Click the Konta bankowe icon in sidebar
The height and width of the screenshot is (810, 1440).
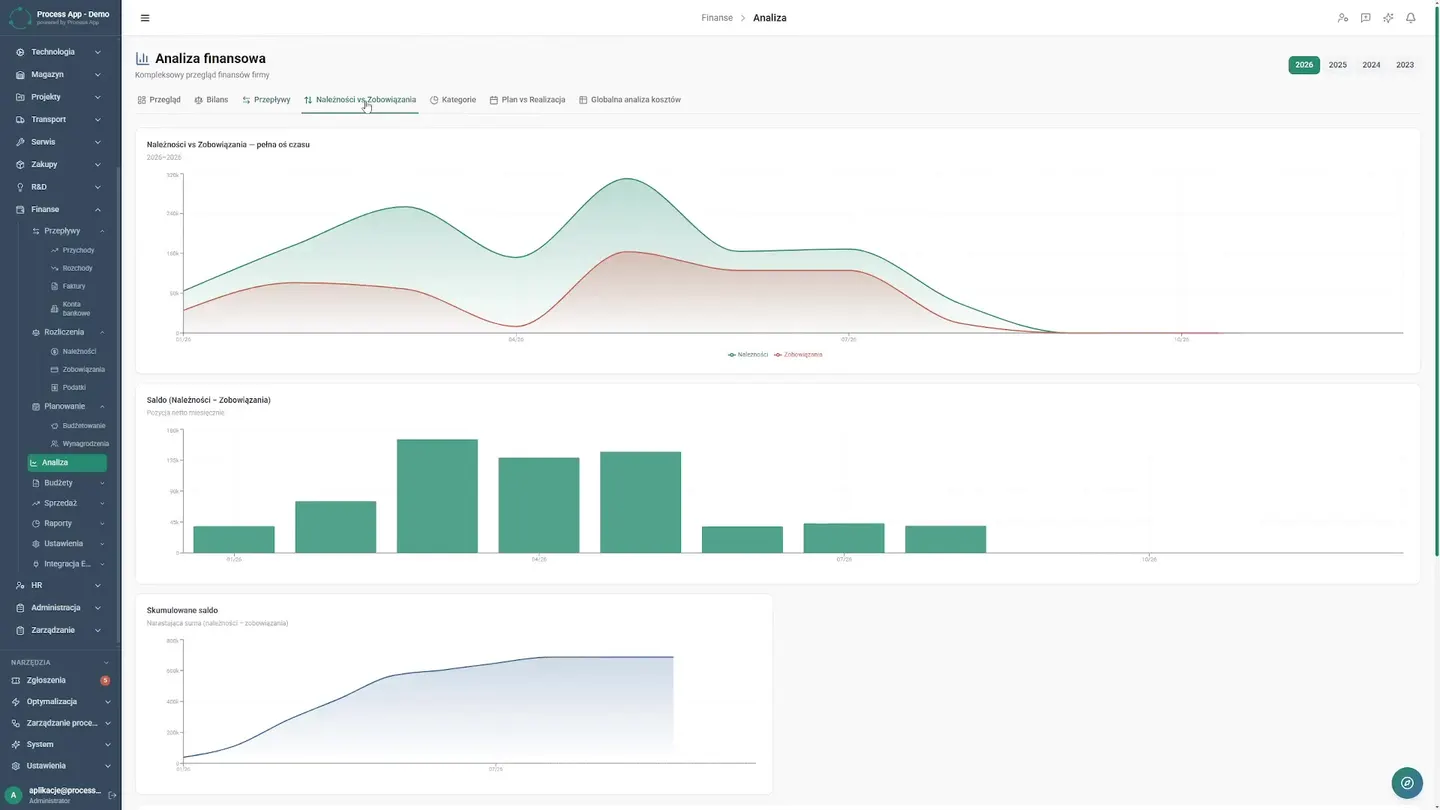pyautogui.click(x=55, y=309)
